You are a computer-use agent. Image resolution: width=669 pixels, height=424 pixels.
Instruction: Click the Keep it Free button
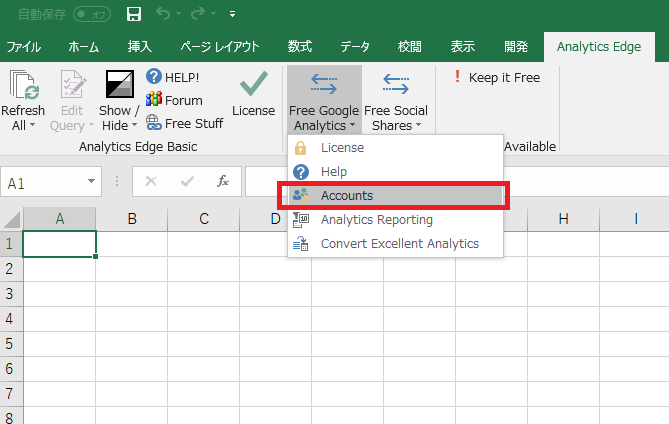[x=498, y=78]
